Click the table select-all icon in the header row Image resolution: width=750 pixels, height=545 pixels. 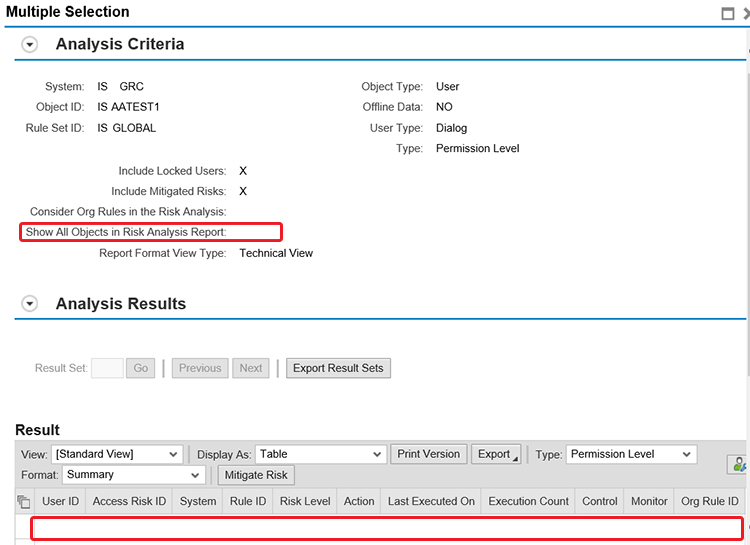(24, 502)
